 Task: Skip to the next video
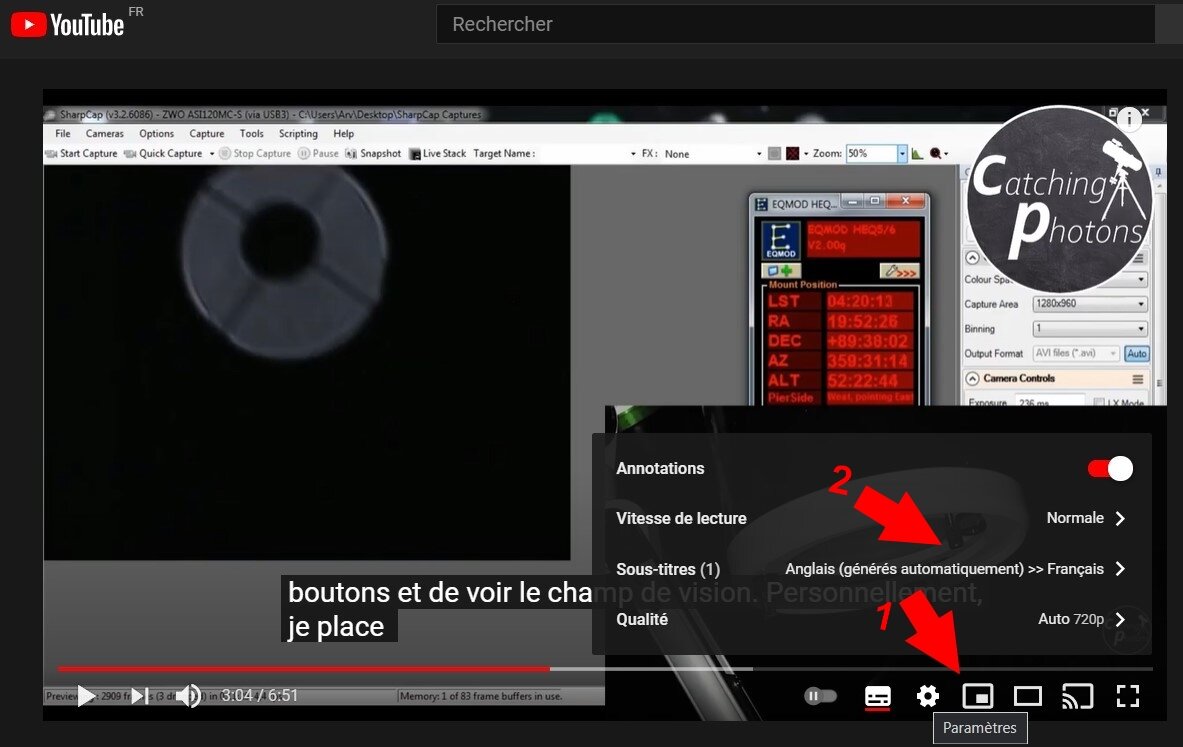140,696
